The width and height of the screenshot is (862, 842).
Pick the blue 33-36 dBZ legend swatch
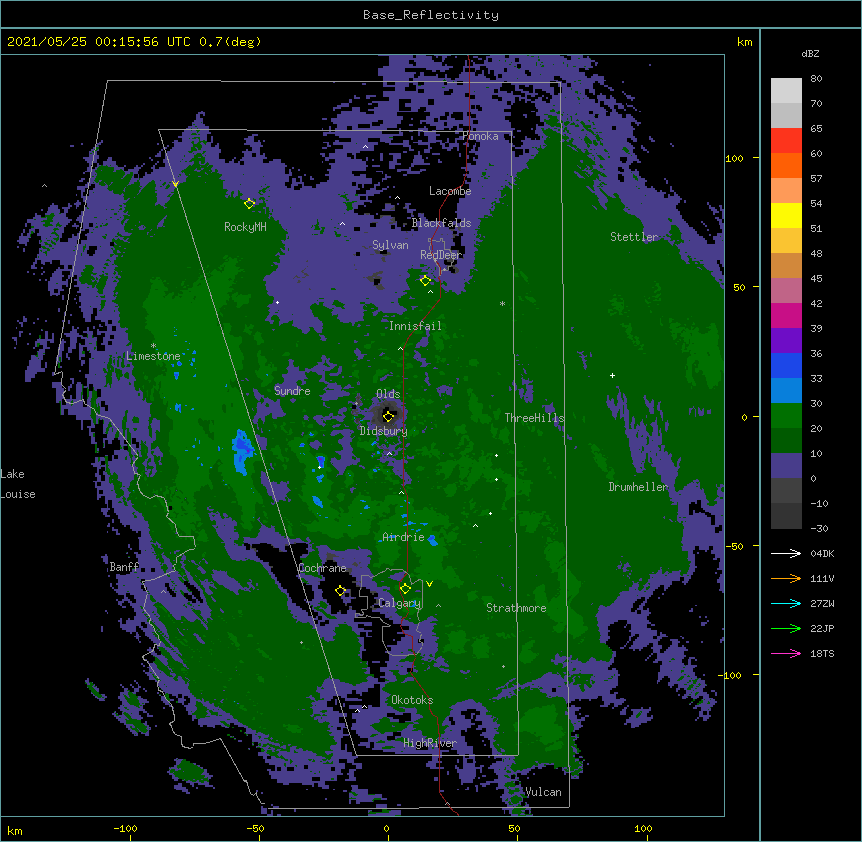[786, 365]
